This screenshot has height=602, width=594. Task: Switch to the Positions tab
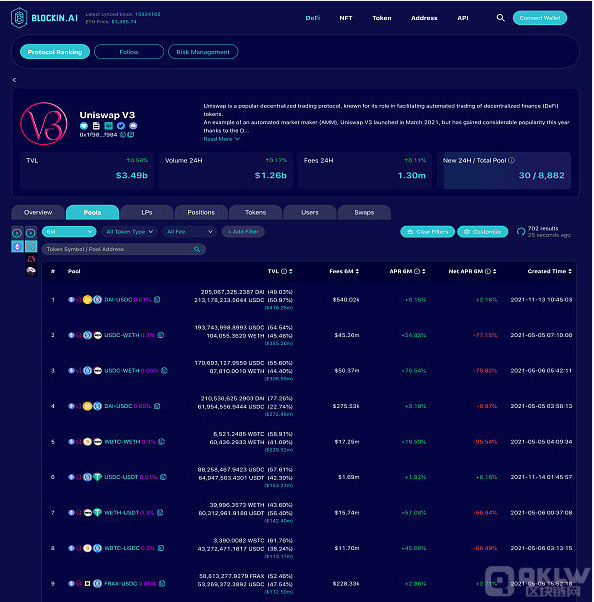point(201,212)
